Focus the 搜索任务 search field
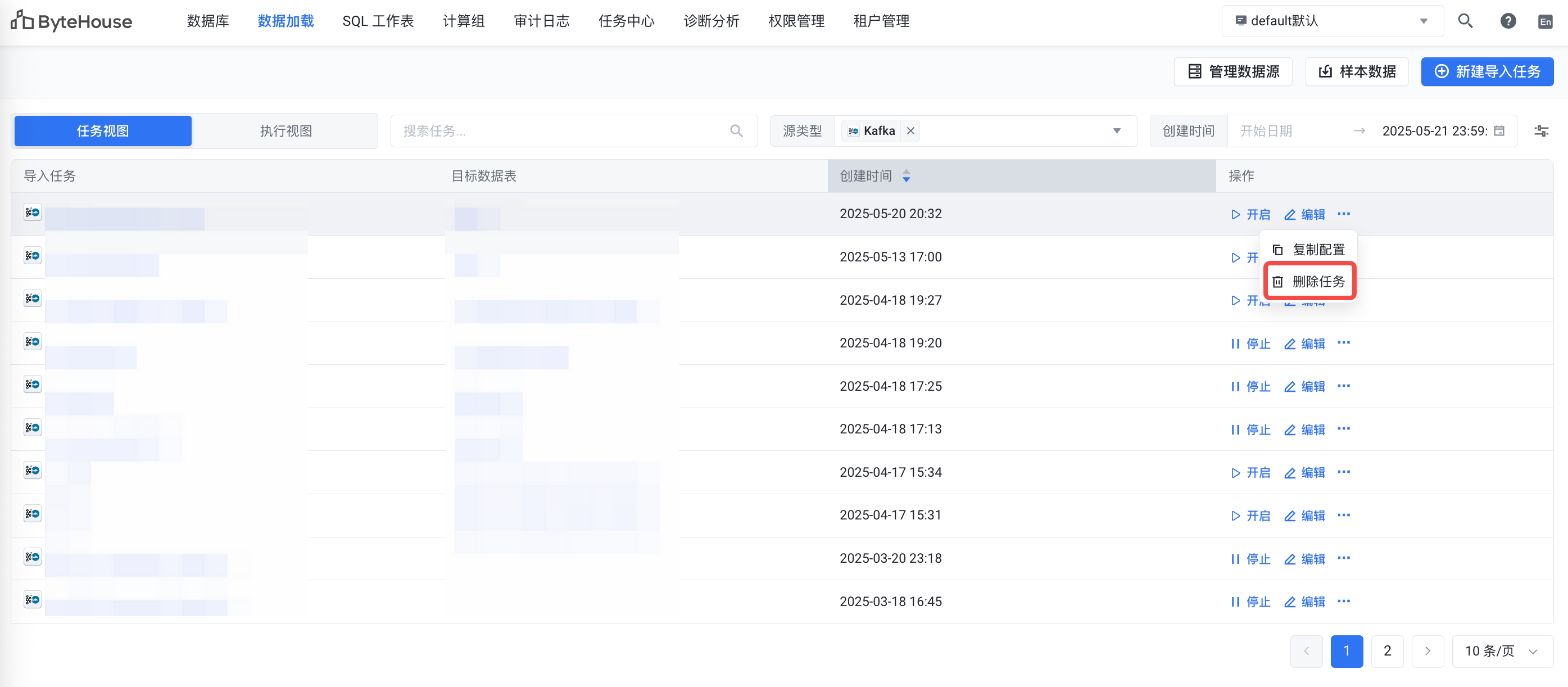The width and height of the screenshot is (1568, 687). click(574, 131)
